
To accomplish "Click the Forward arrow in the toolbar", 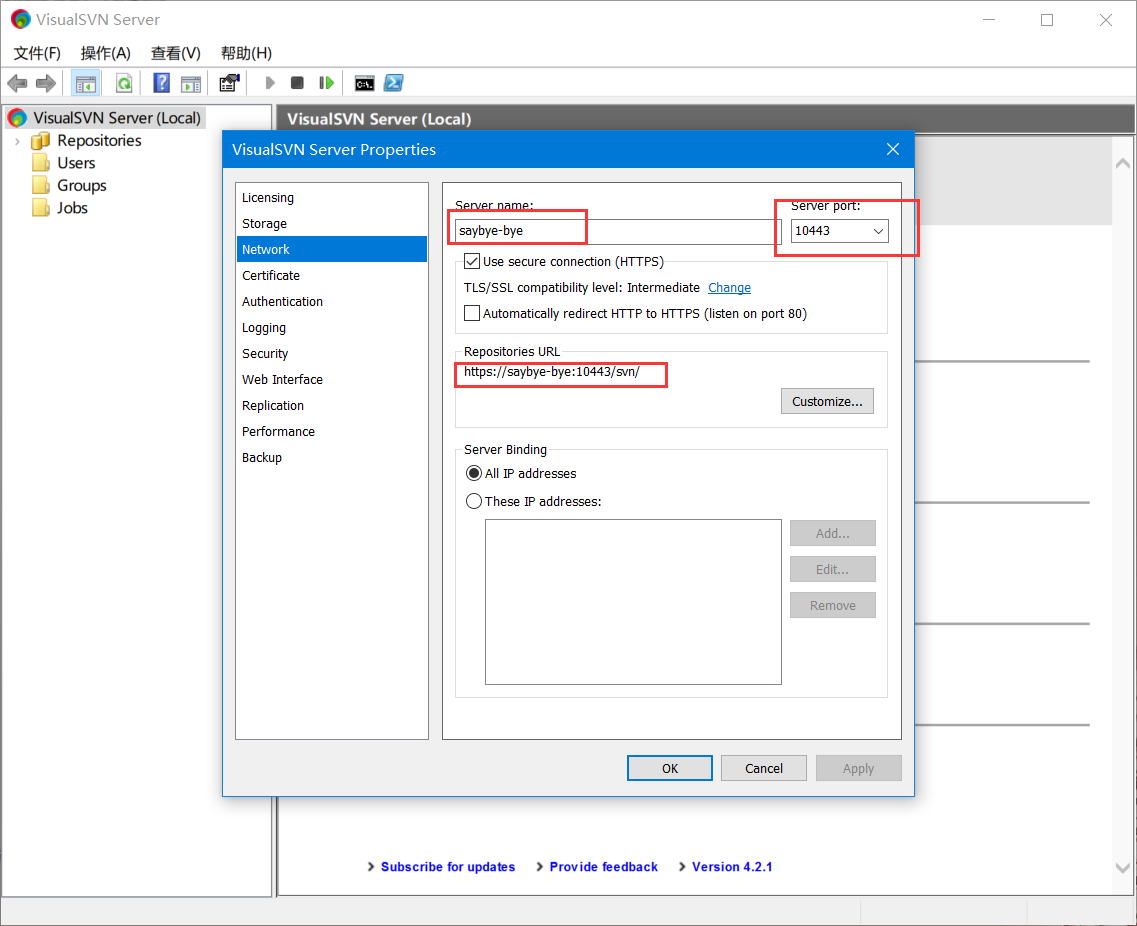I will click(46, 83).
